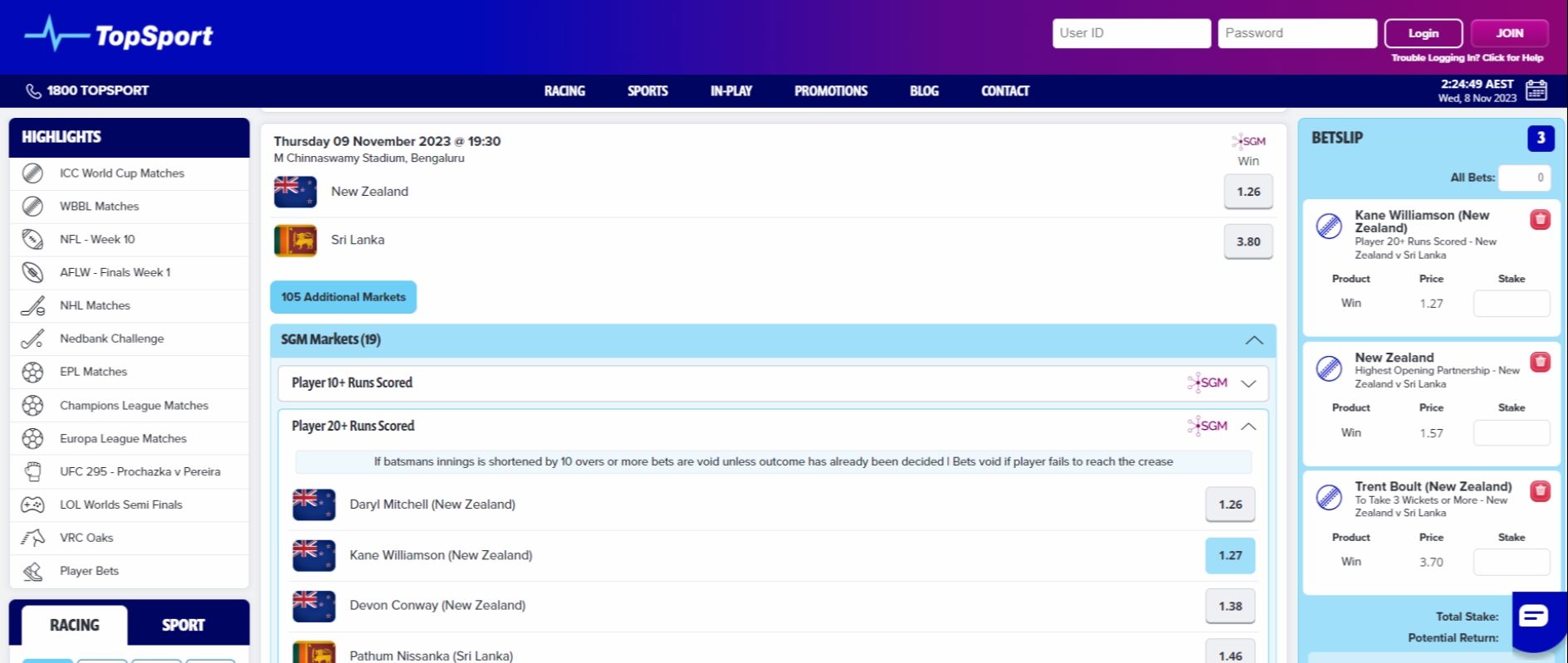The image size is (1568, 663).
Task: Click the cricket icon for ICC World Cup Matches
Action: [x=32, y=173]
